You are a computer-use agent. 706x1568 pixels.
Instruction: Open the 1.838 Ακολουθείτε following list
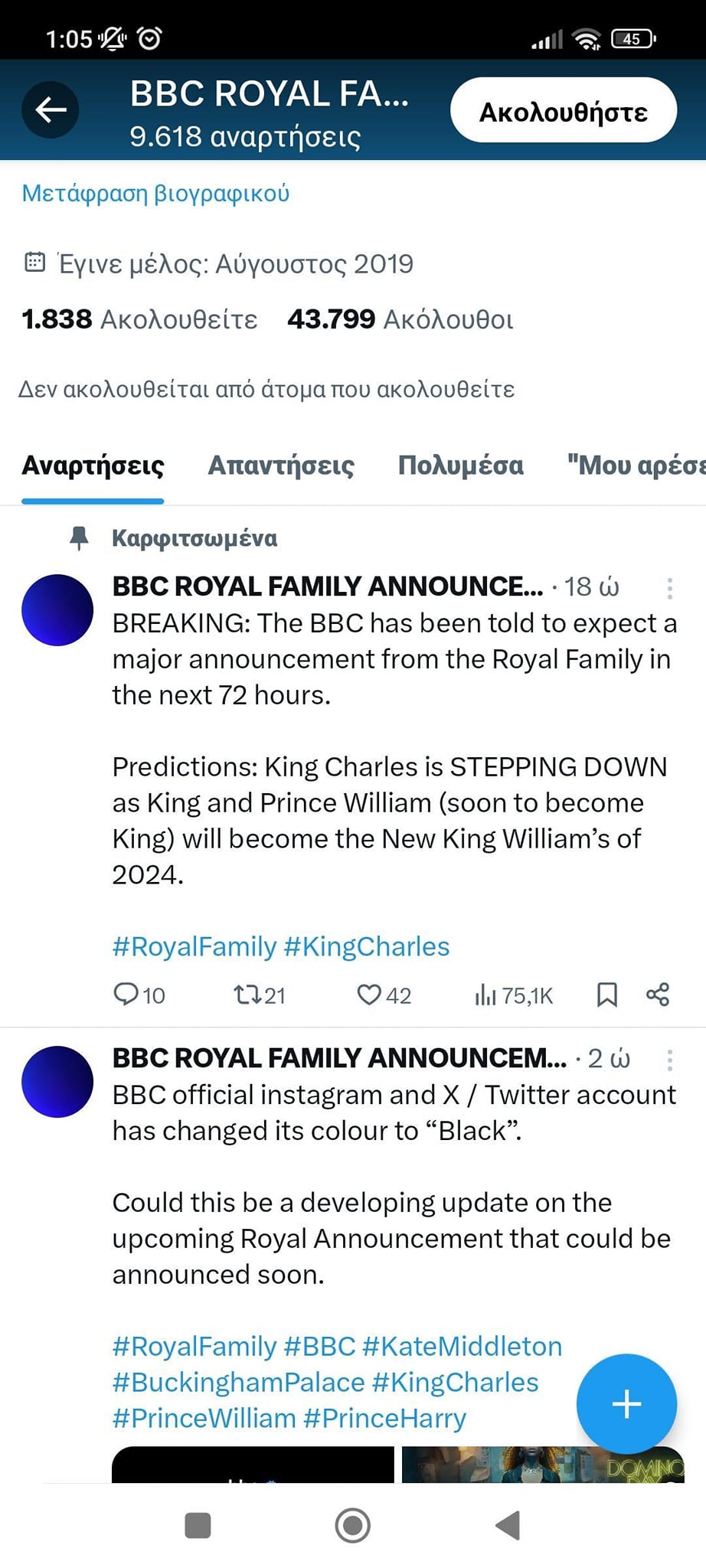click(139, 319)
